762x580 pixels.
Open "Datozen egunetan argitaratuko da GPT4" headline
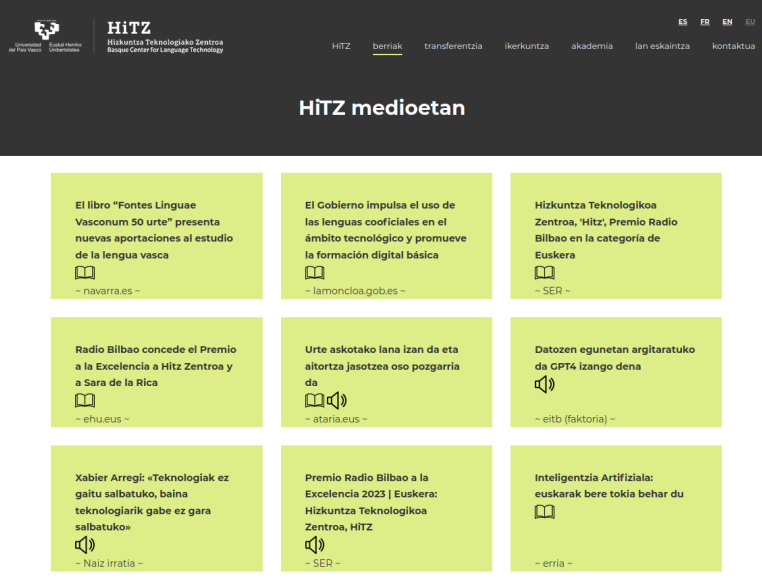coord(615,358)
